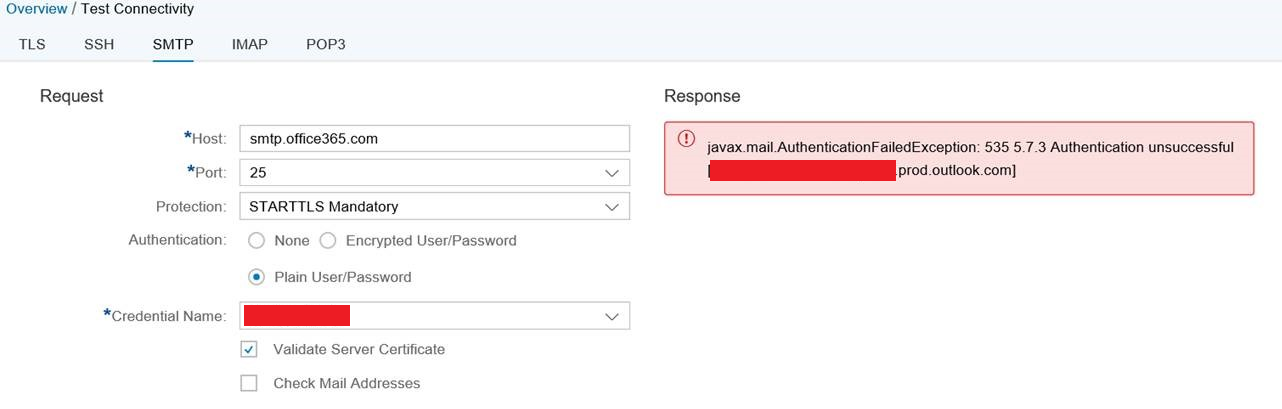Expand the Protection dropdown chevron

point(612,206)
